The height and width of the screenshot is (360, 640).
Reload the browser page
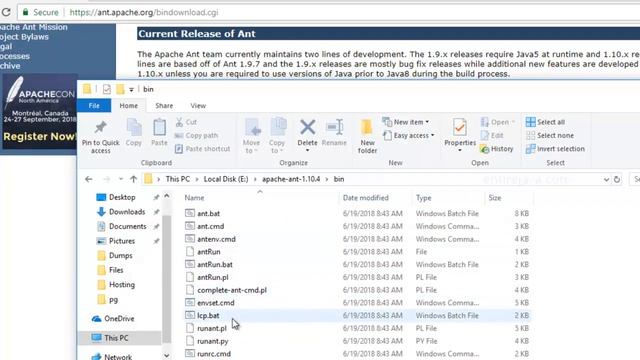tap(6, 12)
